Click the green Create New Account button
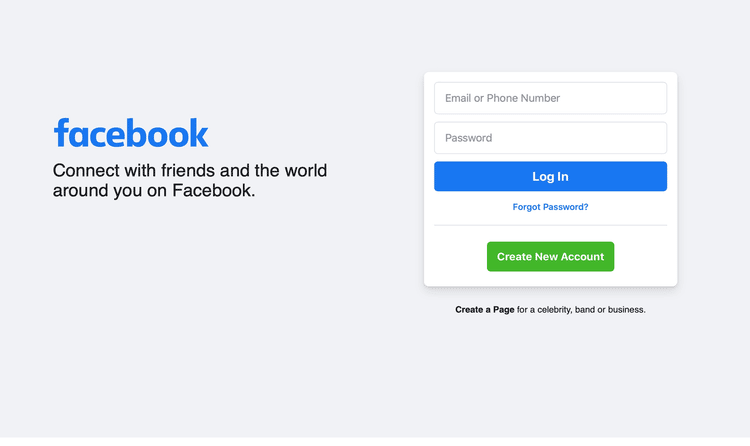The width and height of the screenshot is (750, 446). click(550, 257)
